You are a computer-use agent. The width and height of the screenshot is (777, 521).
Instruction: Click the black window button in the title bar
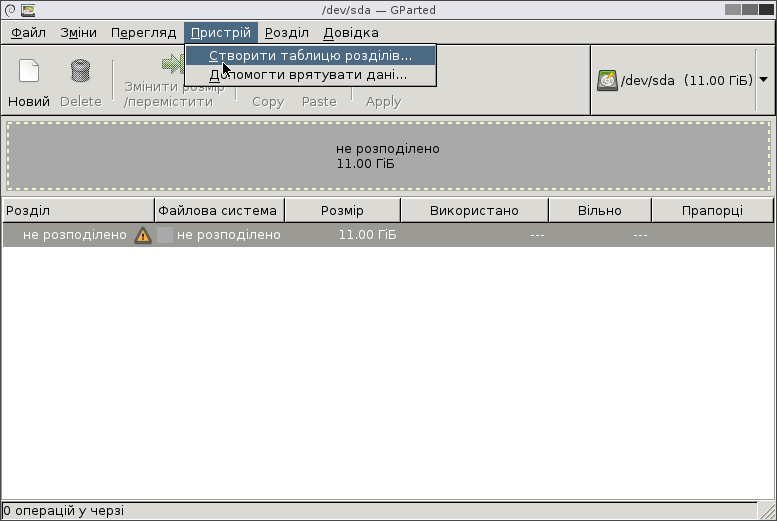(766, 9)
